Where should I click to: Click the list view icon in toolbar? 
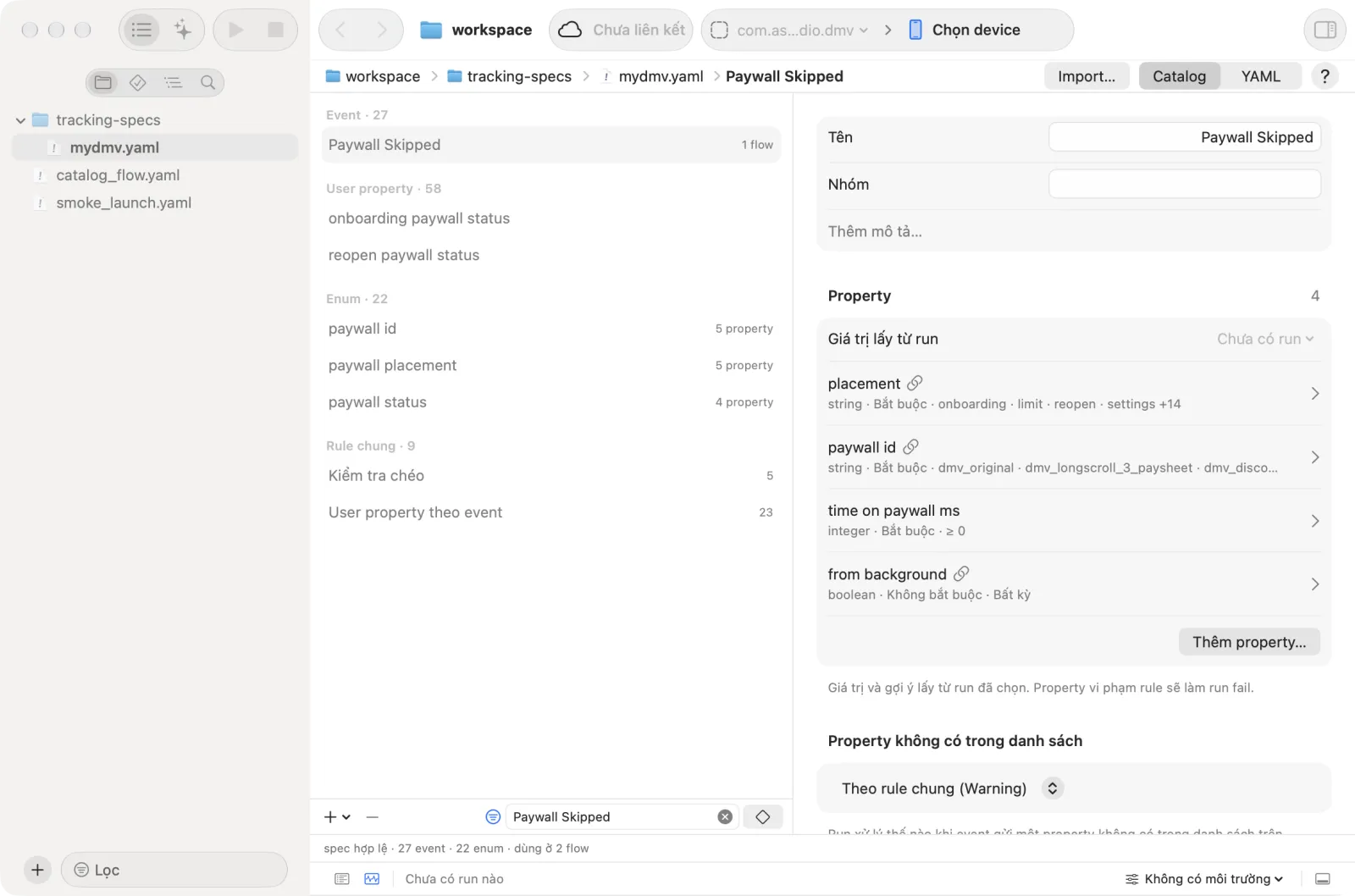(141, 30)
